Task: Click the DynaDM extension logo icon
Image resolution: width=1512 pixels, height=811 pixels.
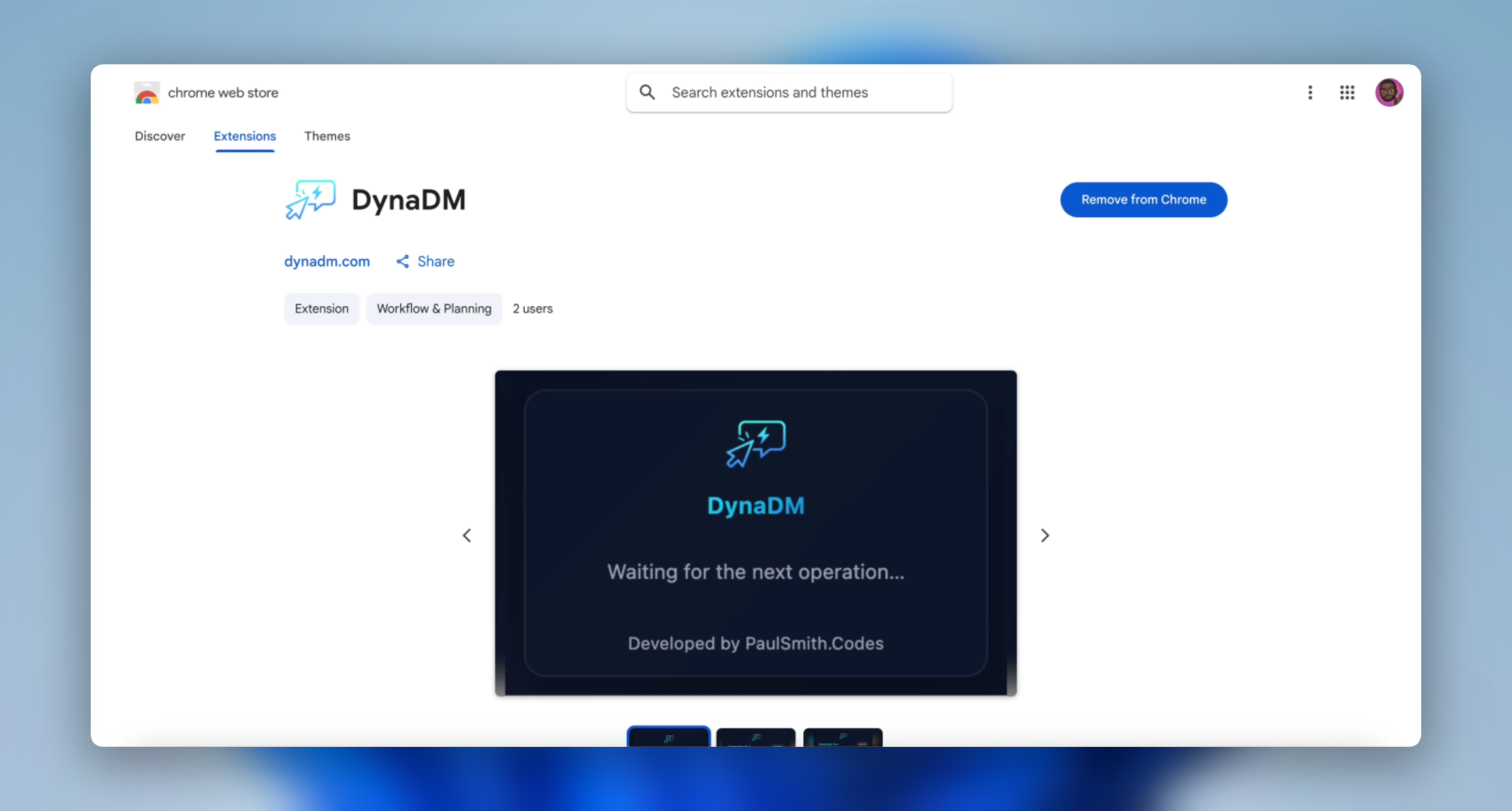Action: click(310, 199)
